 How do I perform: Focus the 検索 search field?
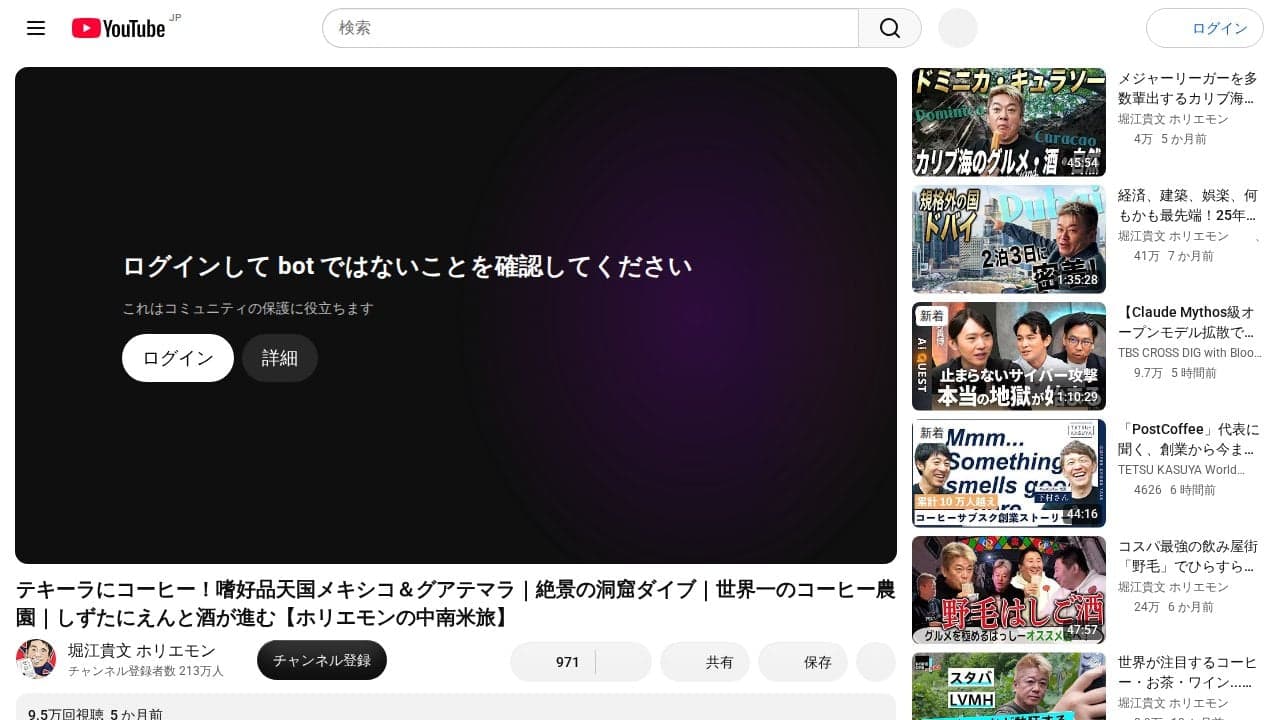coord(590,28)
